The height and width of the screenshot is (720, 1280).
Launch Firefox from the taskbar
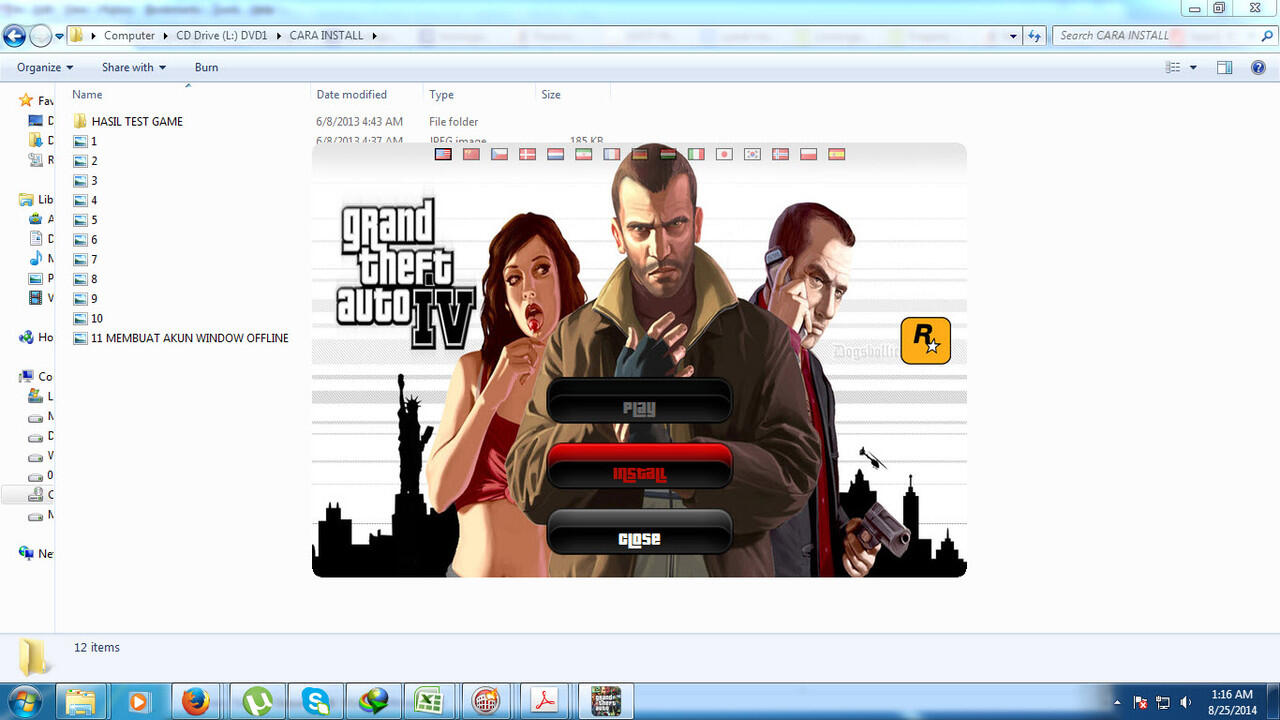pyautogui.click(x=196, y=701)
